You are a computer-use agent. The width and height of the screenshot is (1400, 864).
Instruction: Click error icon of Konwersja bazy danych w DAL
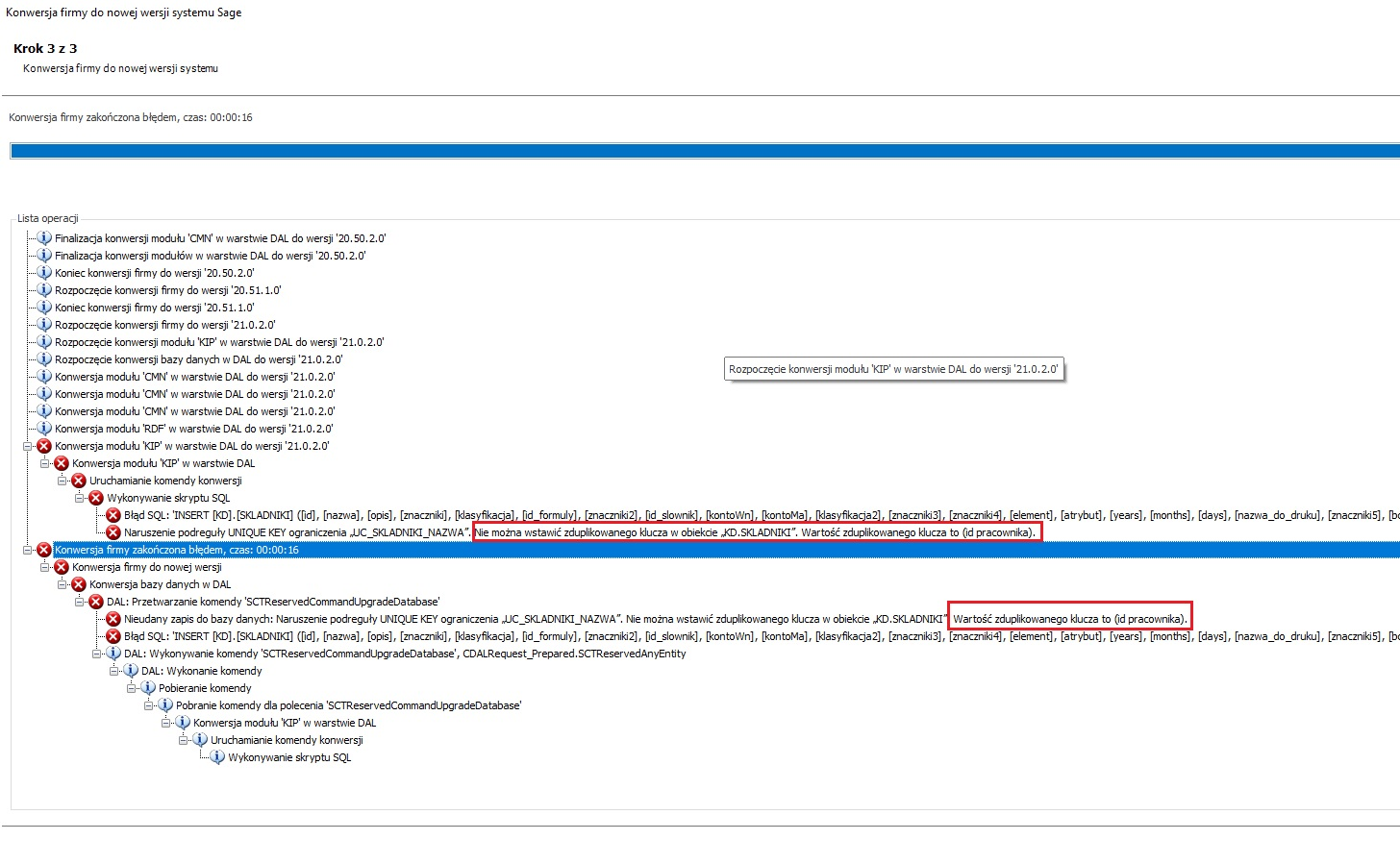point(79,584)
